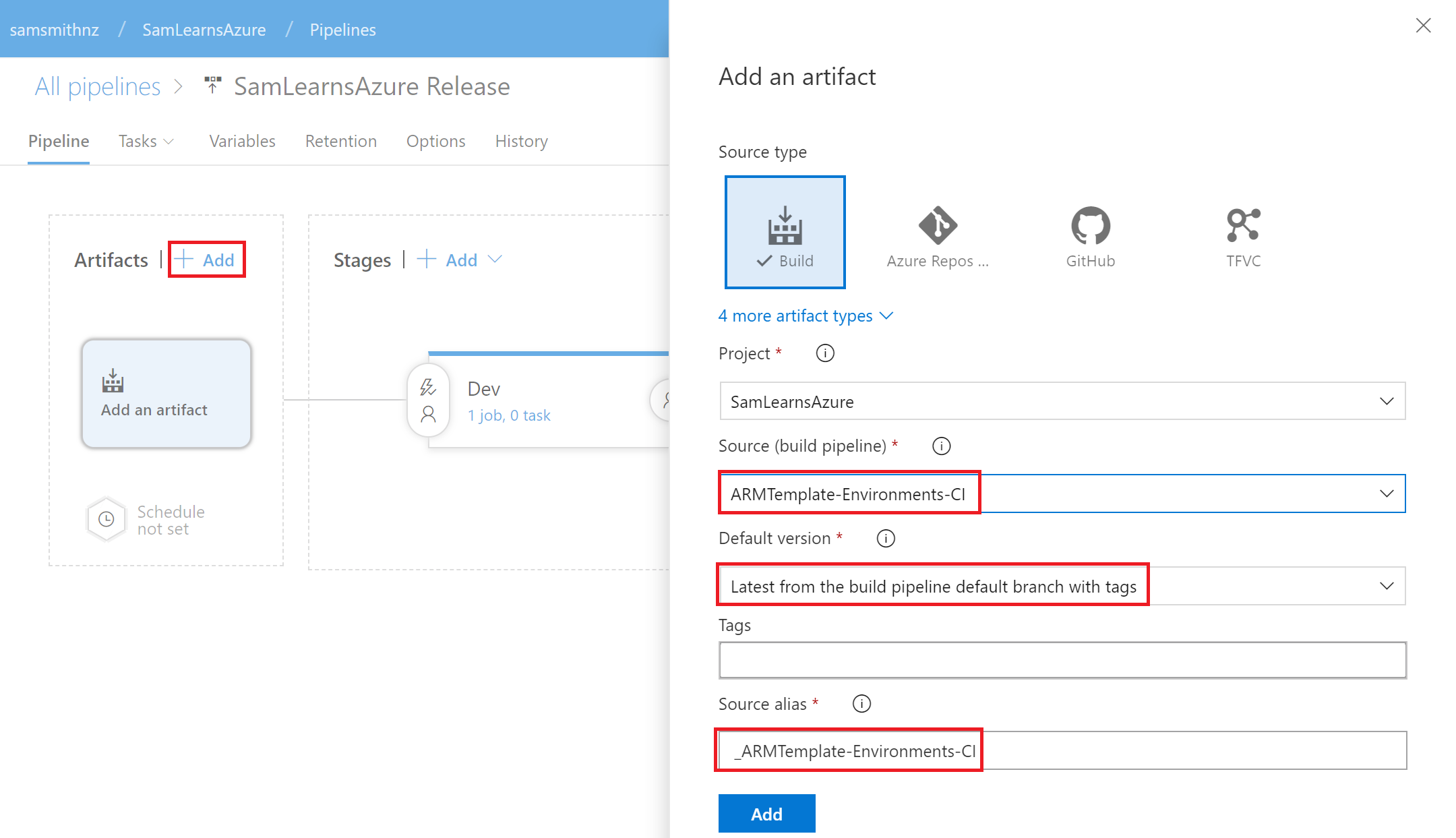
Task: Click the Project info icon
Action: coord(825,353)
